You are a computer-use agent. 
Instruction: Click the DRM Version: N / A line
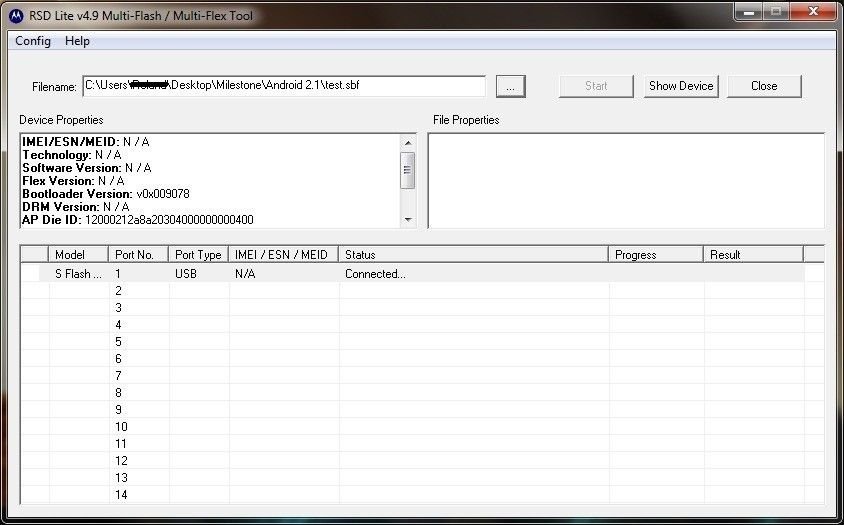(x=76, y=207)
